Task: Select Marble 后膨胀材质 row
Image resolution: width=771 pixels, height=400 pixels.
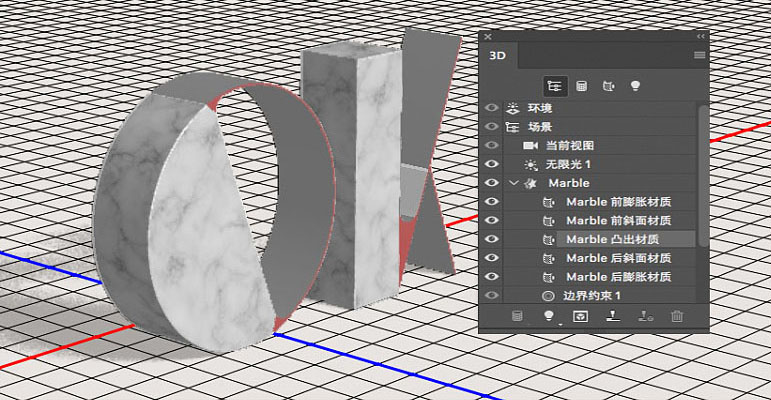Action: click(x=599, y=277)
